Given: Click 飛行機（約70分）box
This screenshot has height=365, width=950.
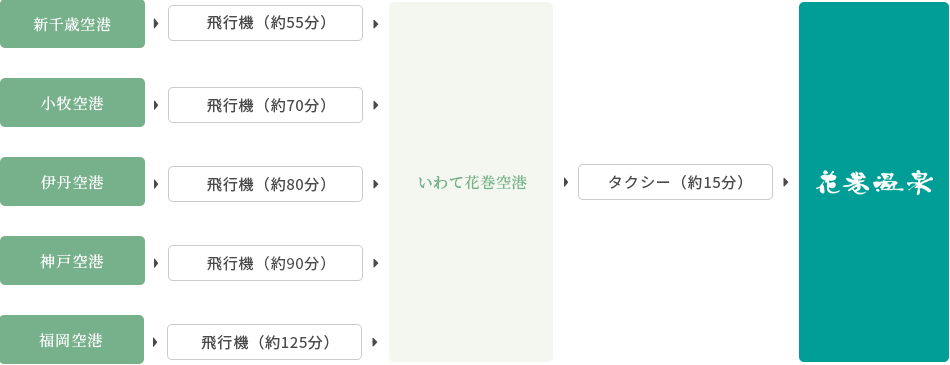Looking at the screenshot, I should click(x=265, y=105).
